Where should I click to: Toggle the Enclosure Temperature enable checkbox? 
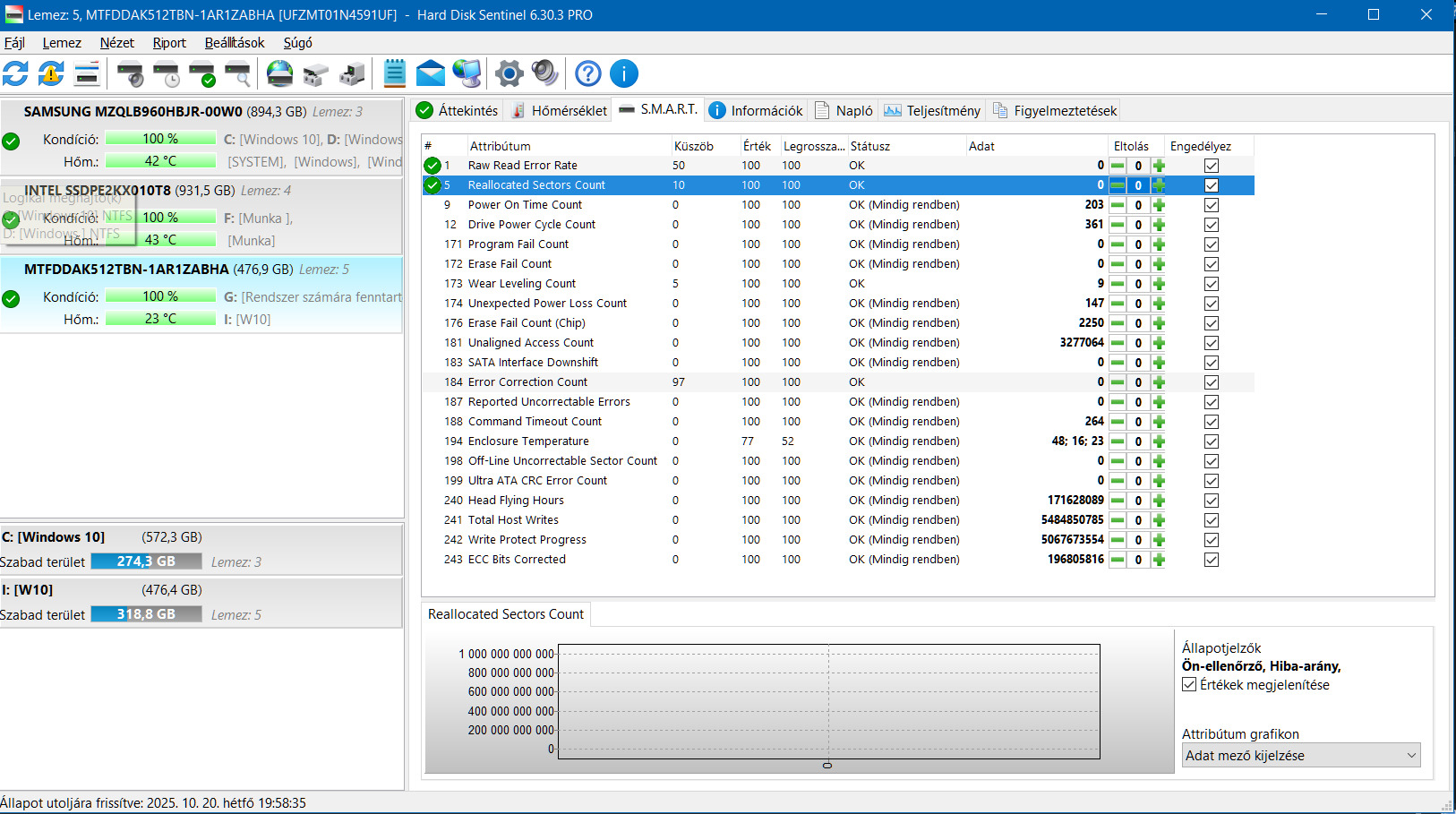pyautogui.click(x=1211, y=441)
